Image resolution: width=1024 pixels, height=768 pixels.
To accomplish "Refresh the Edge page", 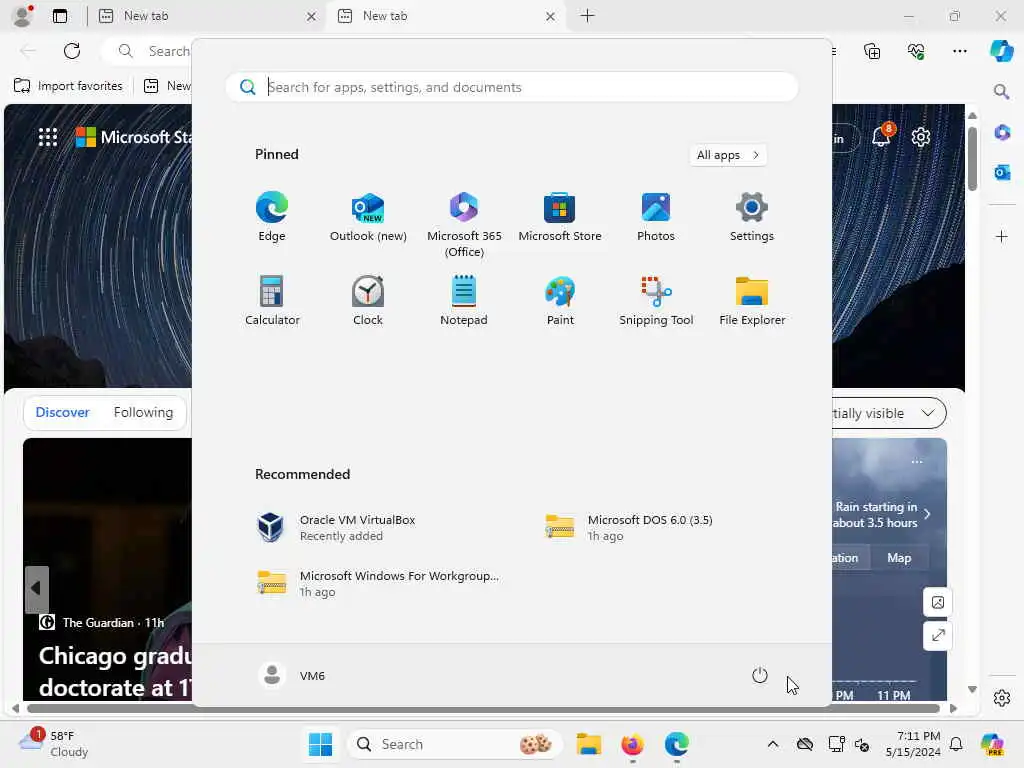I will [x=72, y=51].
